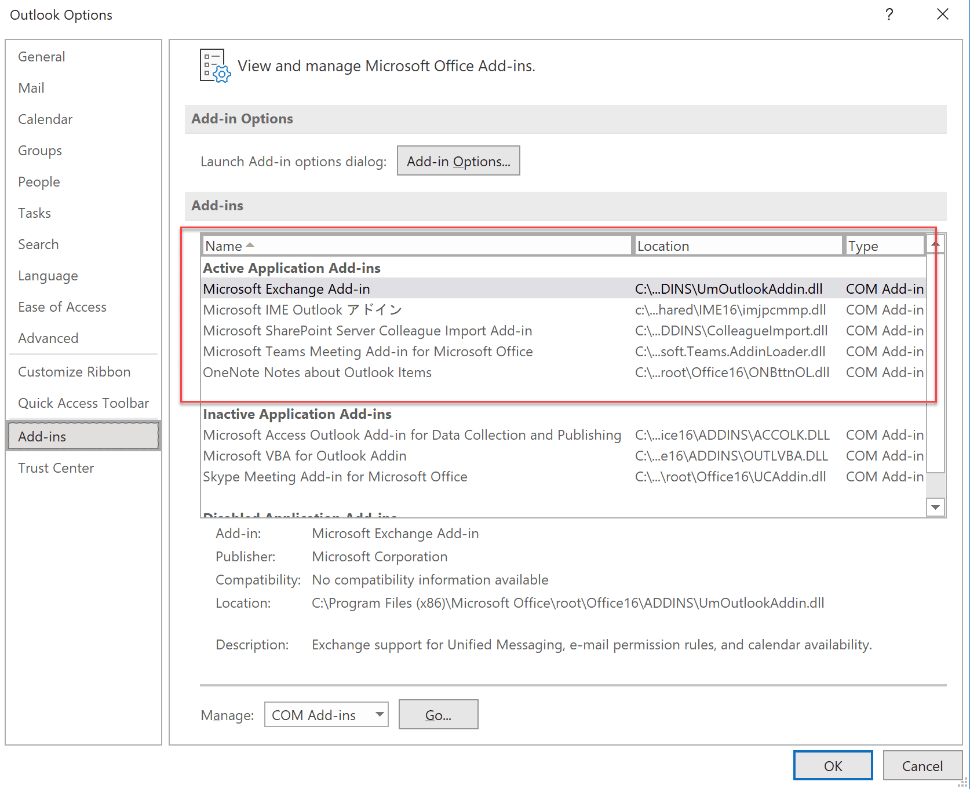Click the UmOutlookAddin.dll location cell
The width and height of the screenshot is (970, 789).
pyautogui.click(x=729, y=289)
